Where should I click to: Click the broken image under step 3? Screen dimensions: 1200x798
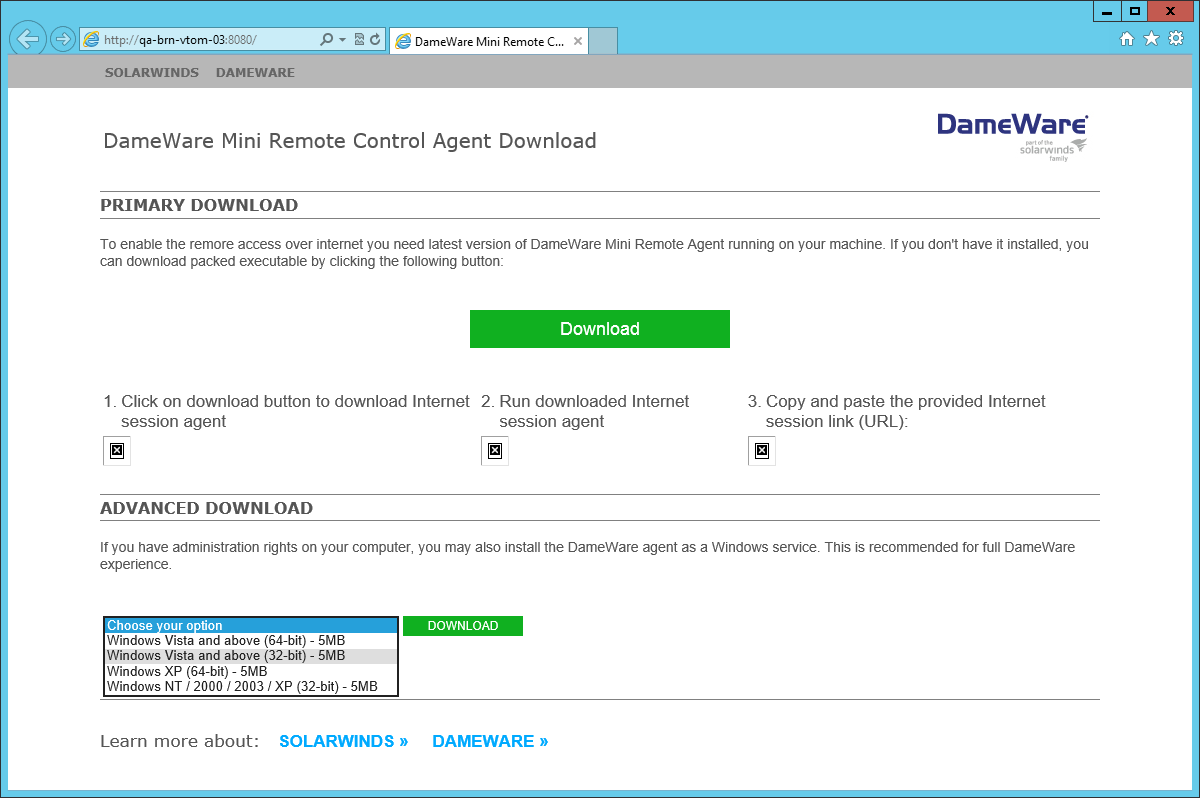762,452
